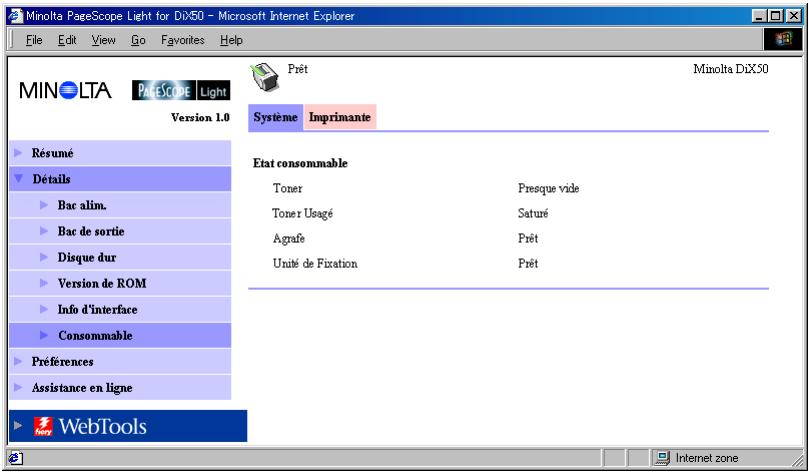Open the Détails section

[120, 179]
